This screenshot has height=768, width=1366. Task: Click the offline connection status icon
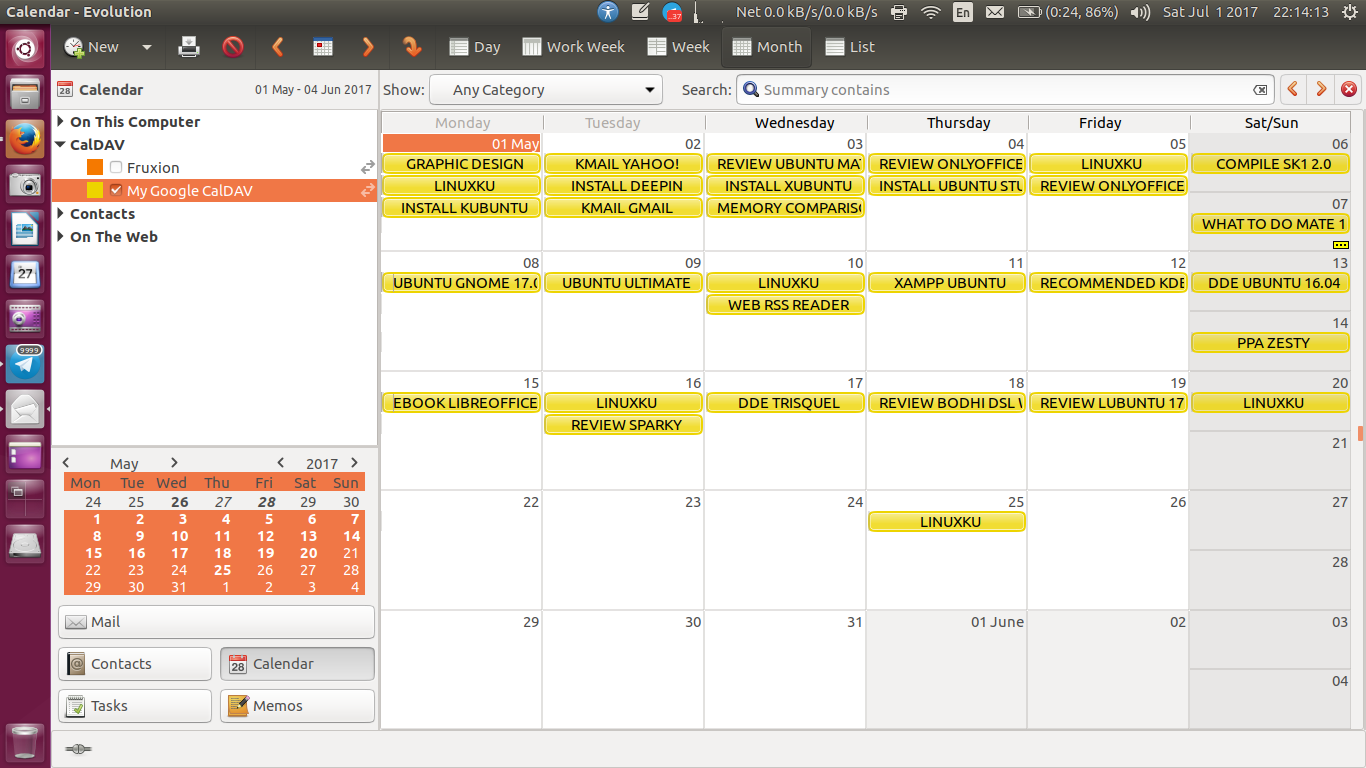[78, 749]
